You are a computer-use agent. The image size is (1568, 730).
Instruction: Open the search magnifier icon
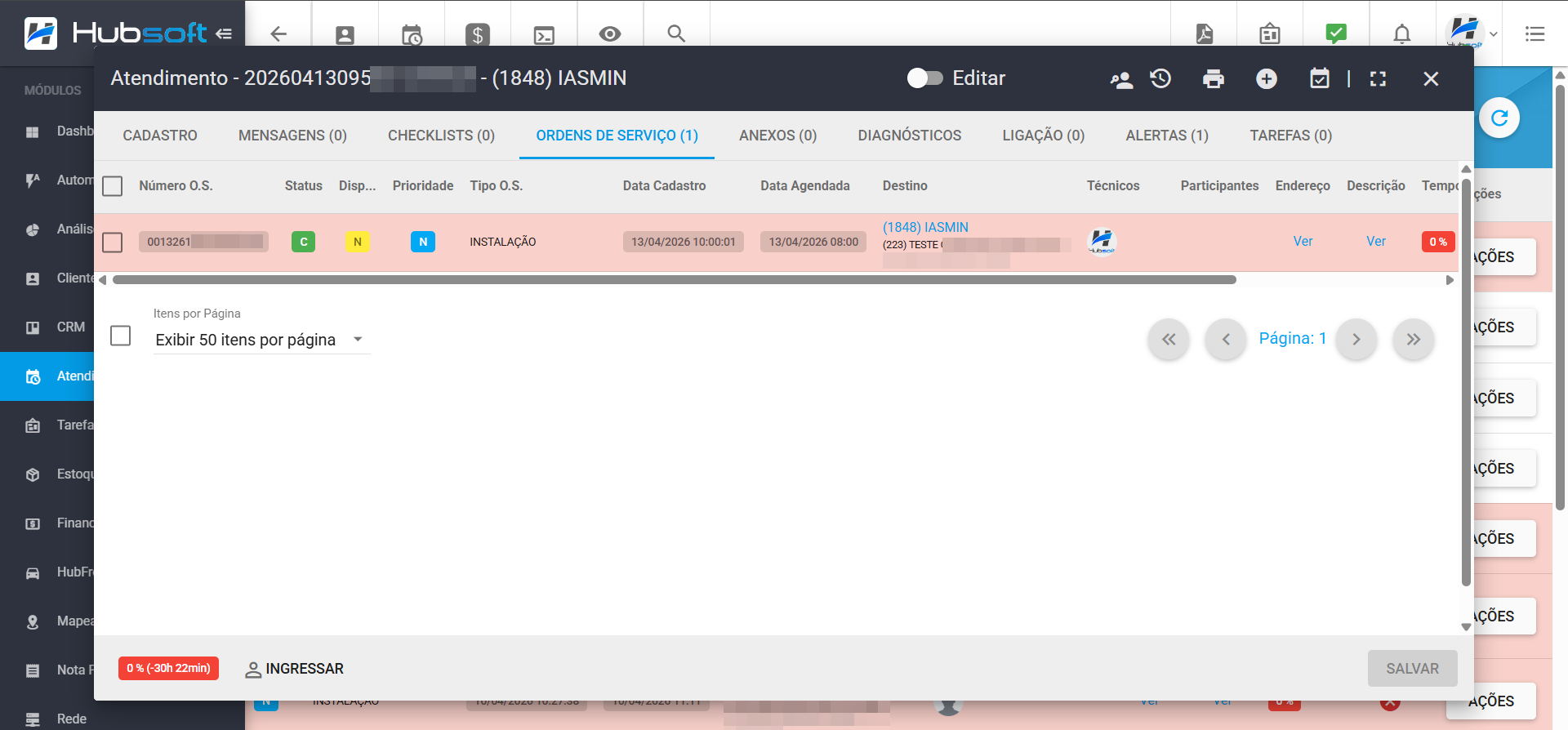tap(676, 33)
